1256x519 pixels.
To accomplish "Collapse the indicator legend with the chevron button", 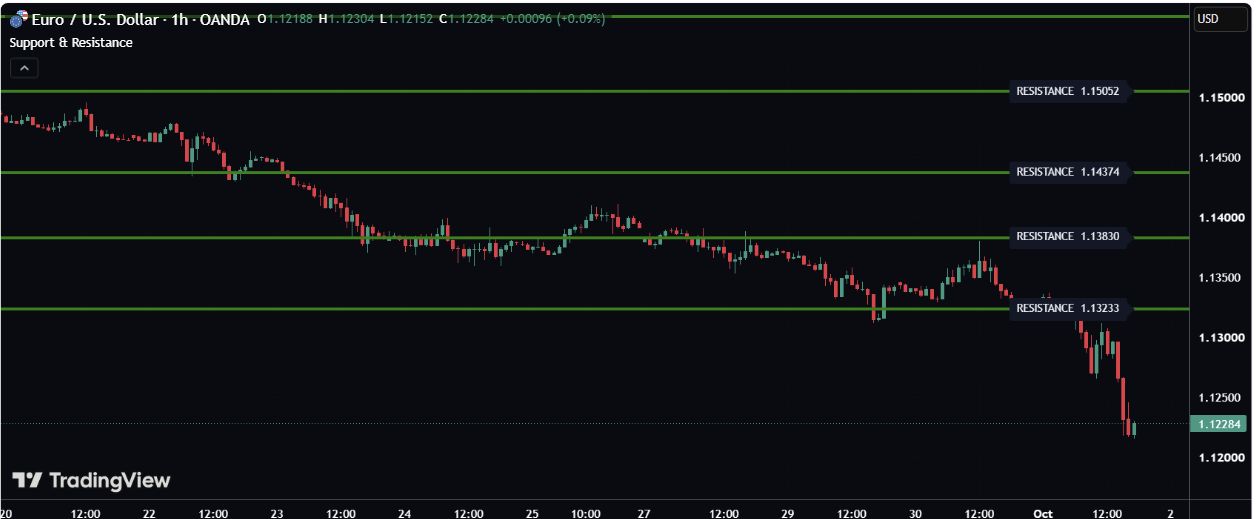I will 24,68.
